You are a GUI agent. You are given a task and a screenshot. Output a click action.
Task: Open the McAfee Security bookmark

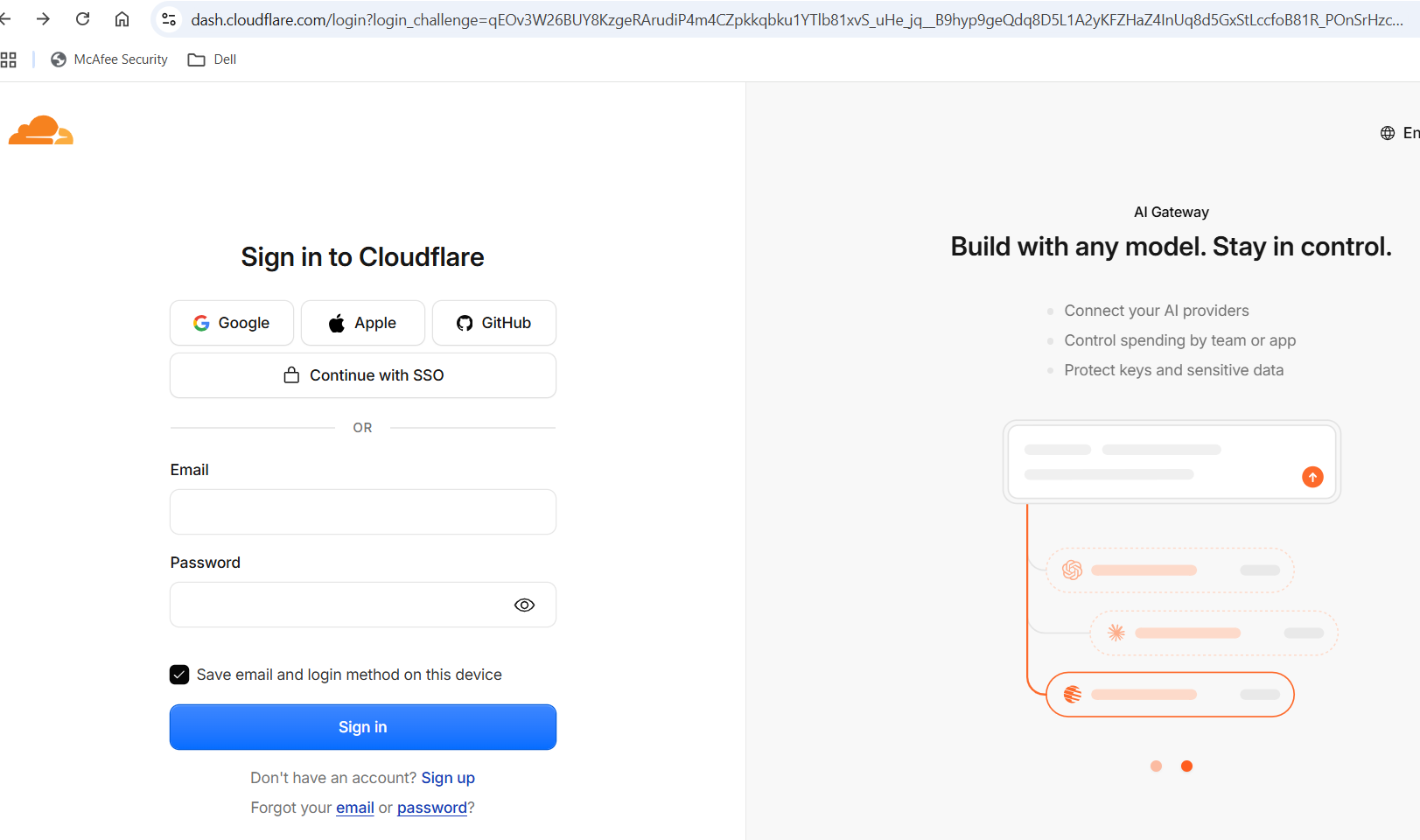tap(109, 59)
